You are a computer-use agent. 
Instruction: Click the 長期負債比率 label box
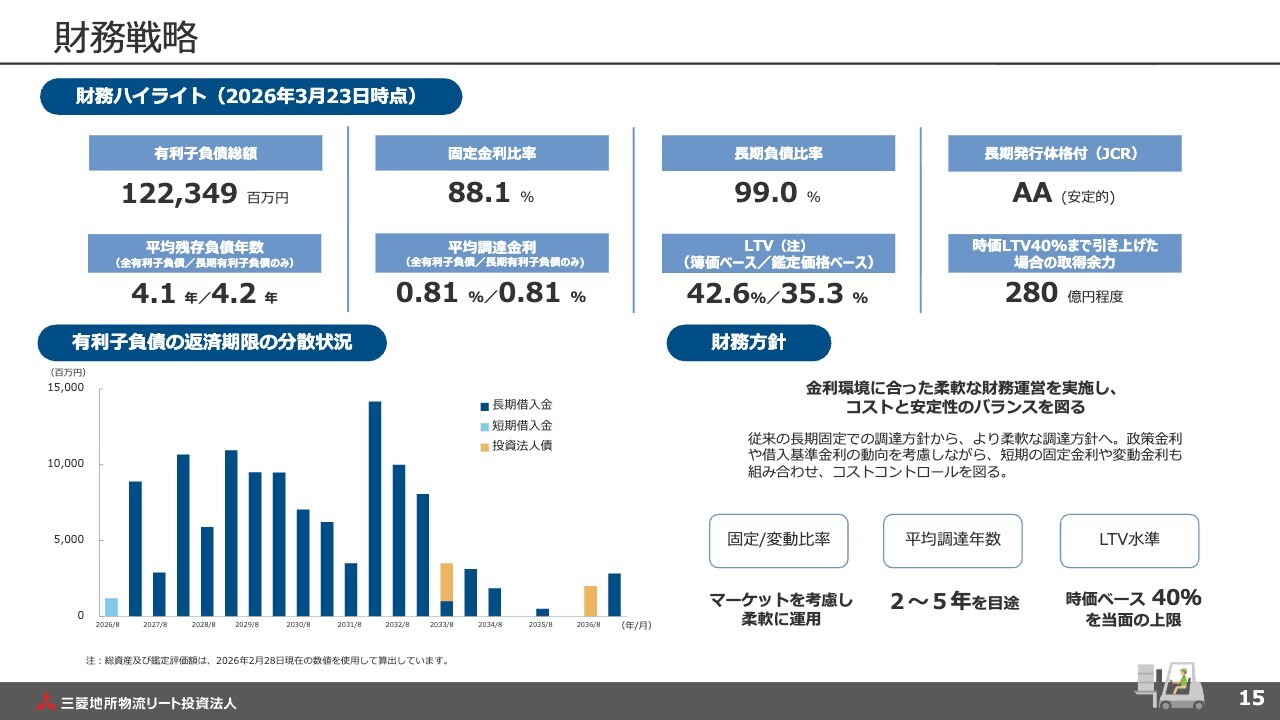pyautogui.click(x=778, y=154)
